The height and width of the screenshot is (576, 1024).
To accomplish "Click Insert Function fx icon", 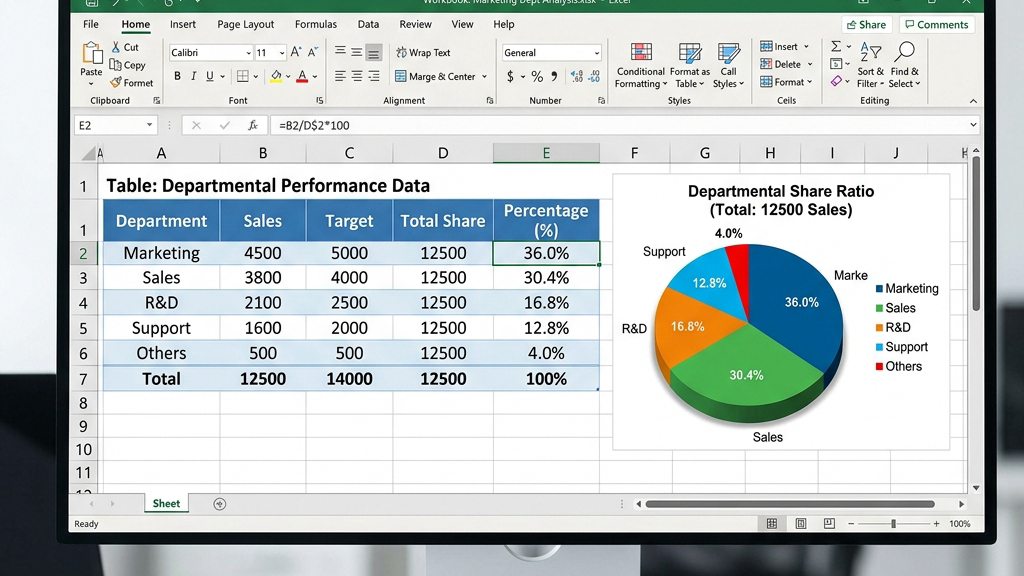I will 253,125.
